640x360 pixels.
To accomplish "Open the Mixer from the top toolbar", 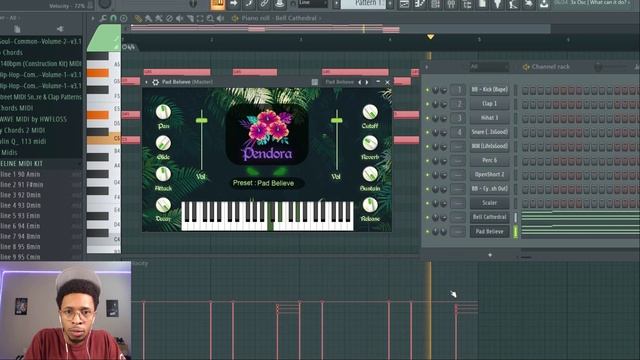I will [451, 4].
